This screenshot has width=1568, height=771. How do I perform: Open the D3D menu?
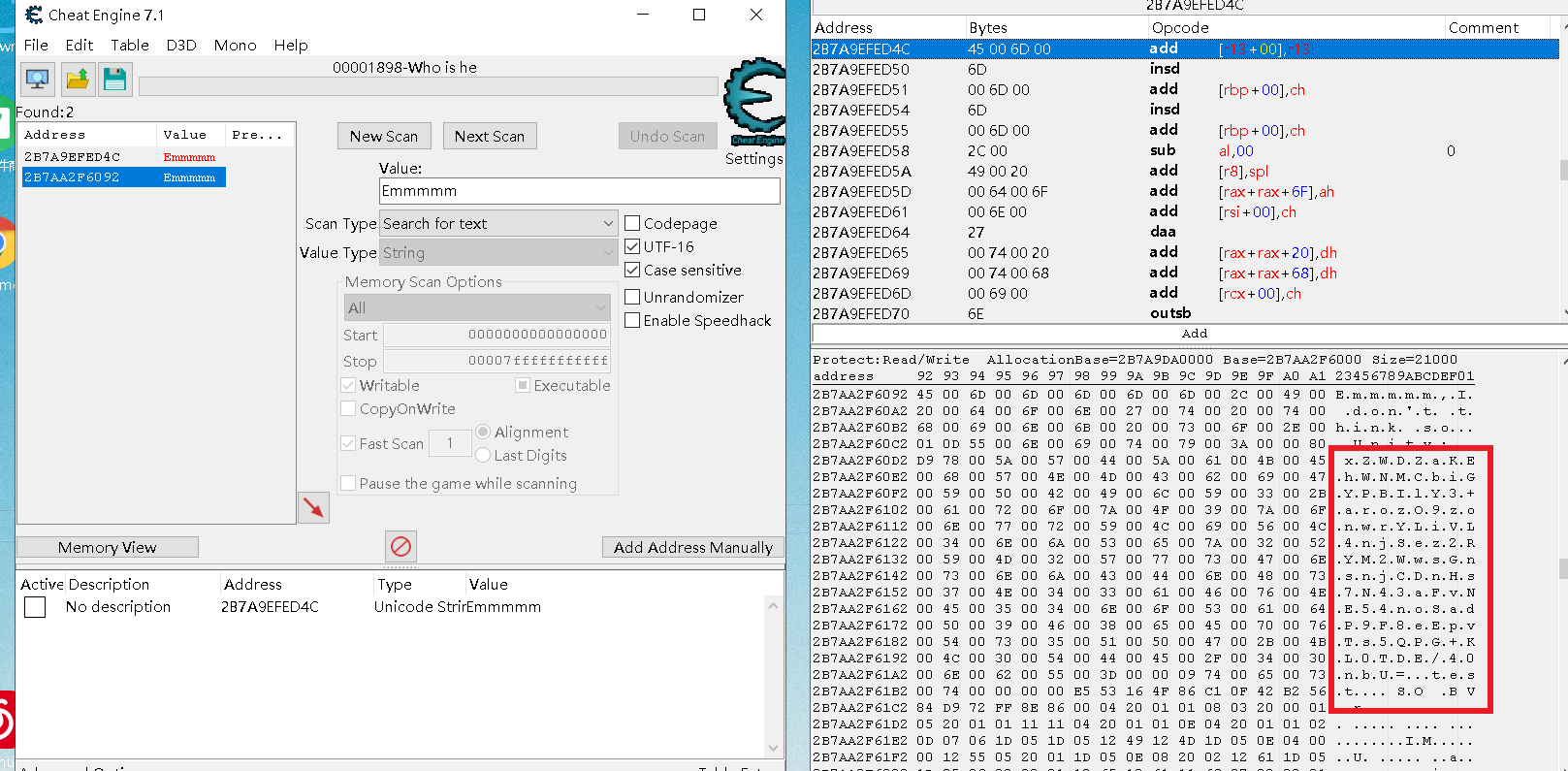(x=181, y=45)
